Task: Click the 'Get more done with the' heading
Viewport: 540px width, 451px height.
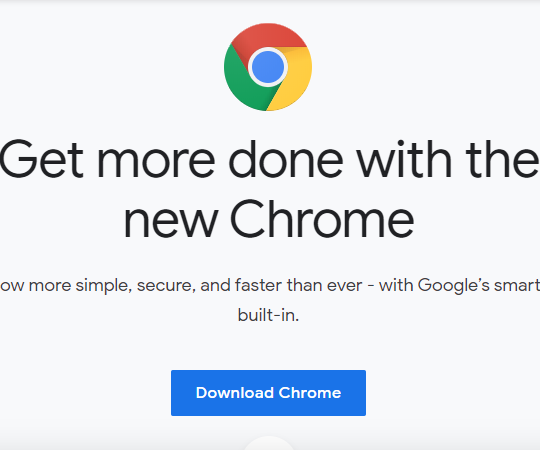Action: (x=269, y=159)
